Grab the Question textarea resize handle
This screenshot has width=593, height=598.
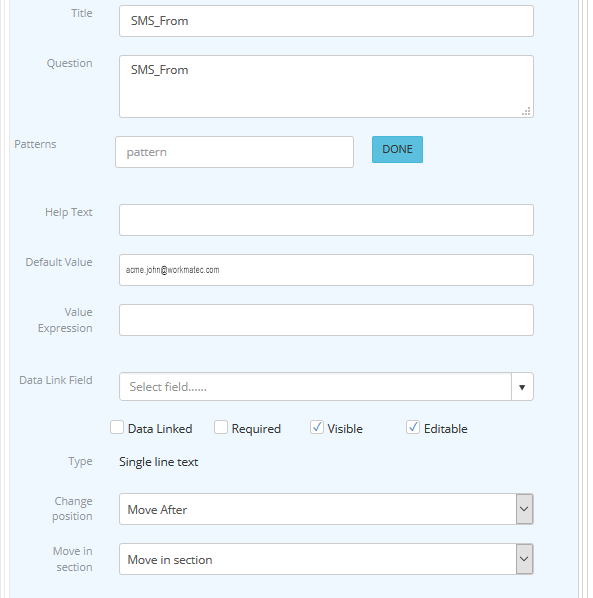(526, 111)
